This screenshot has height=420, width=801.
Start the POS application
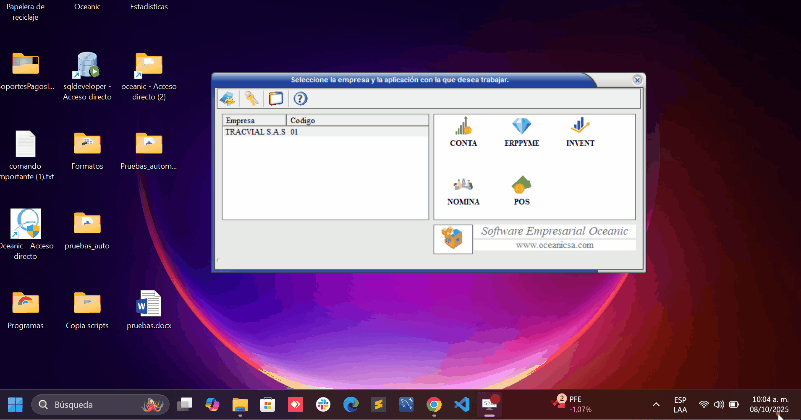coord(521,189)
